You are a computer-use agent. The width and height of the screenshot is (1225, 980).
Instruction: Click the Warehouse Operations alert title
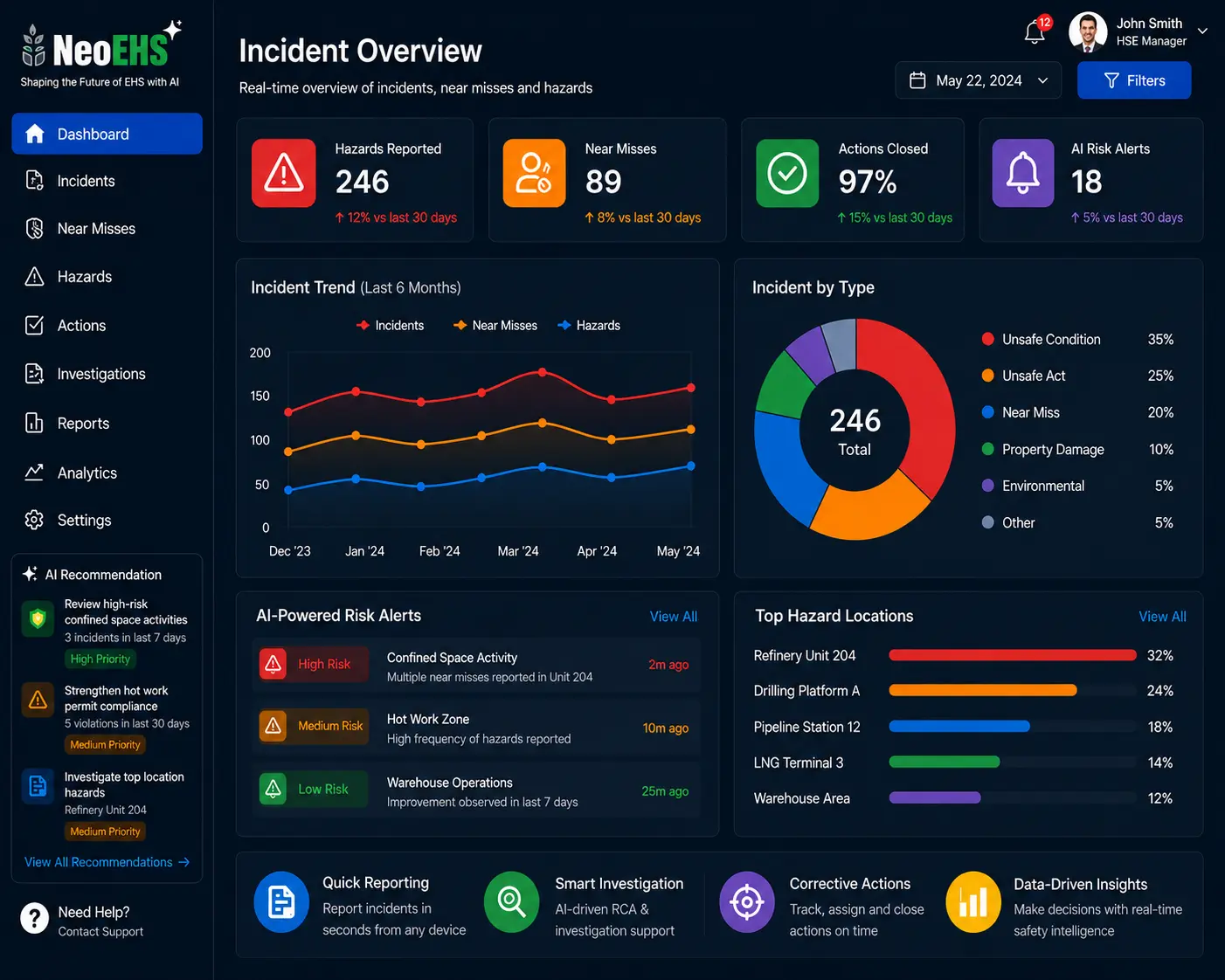pyautogui.click(x=450, y=783)
